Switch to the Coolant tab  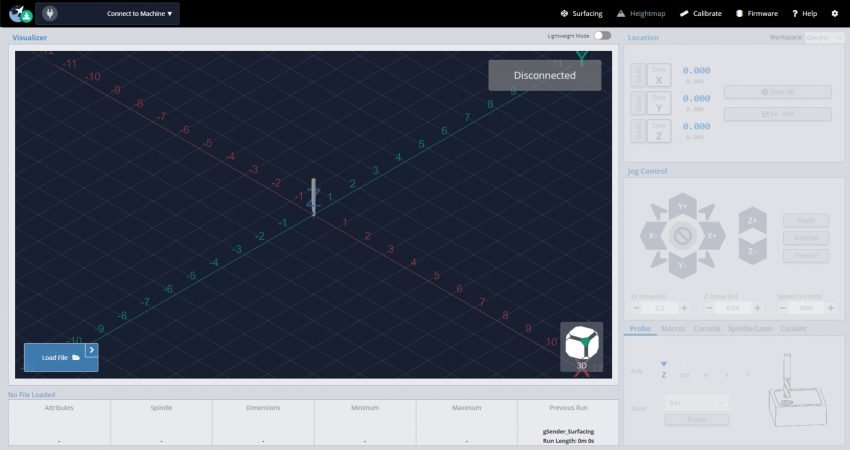coord(793,329)
